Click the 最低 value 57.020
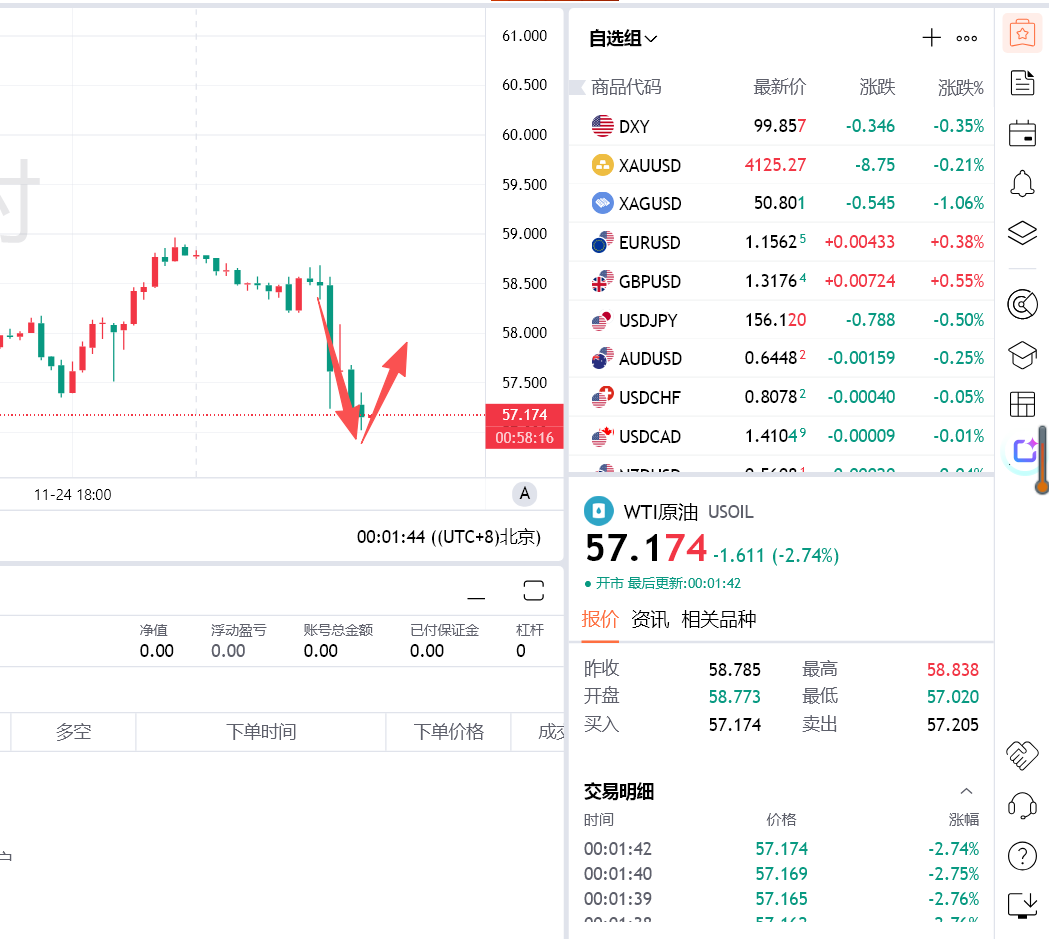 (953, 697)
